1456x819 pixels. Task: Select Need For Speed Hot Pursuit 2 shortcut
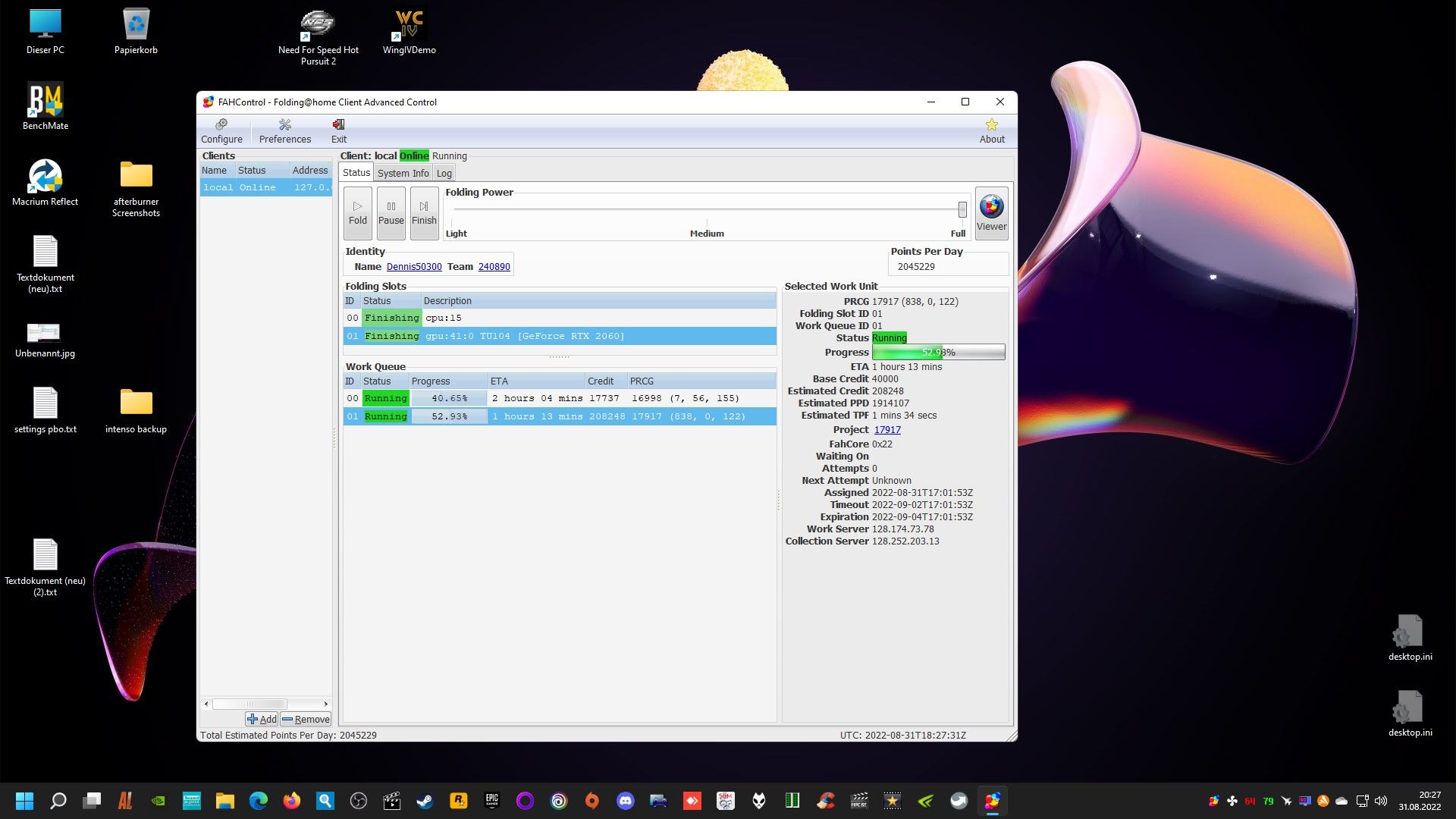coord(318,38)
